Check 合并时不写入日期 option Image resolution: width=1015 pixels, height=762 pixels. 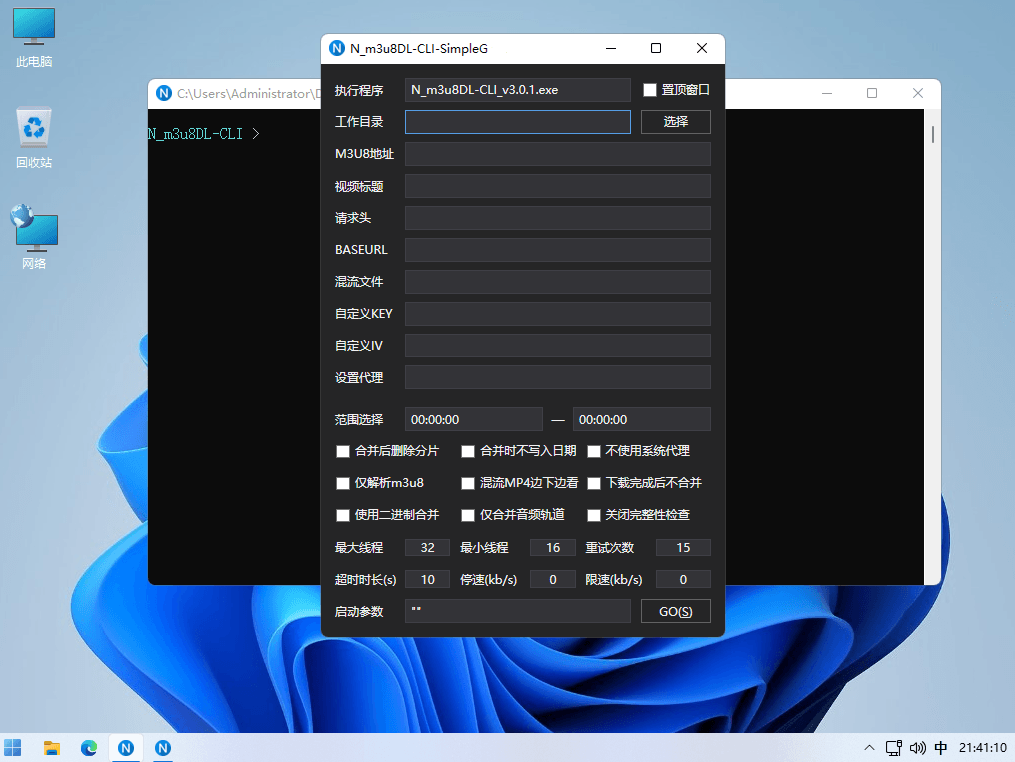click(x=468, y=451)
